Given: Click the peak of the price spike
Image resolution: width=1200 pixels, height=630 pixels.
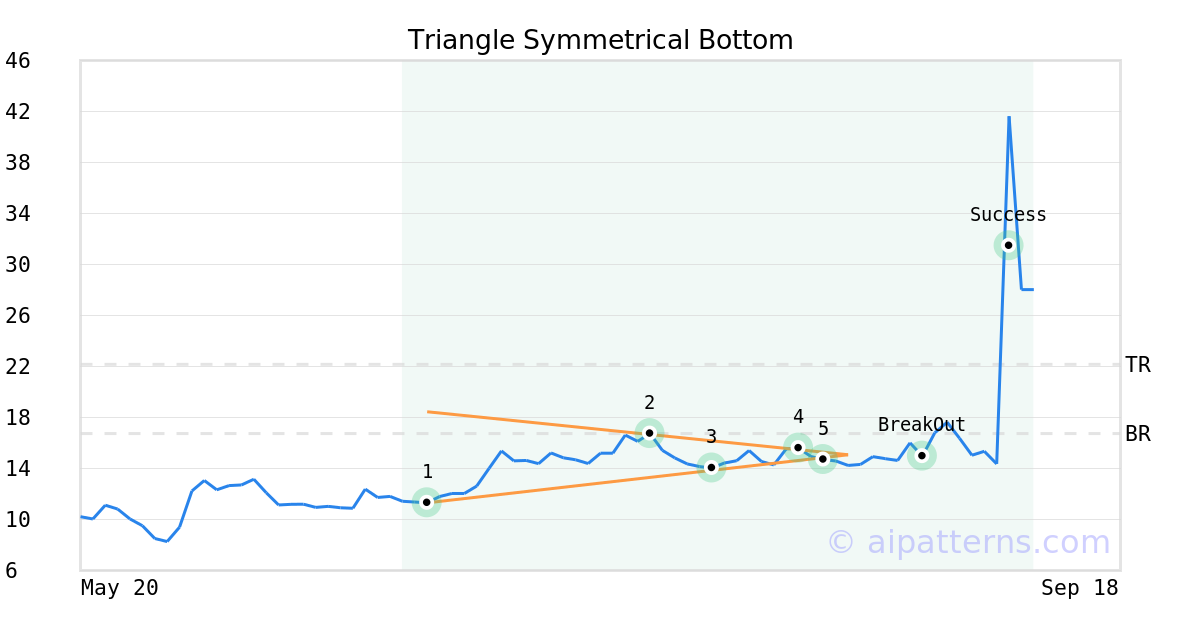Looking at the screenshot, I should [1009, 117].
